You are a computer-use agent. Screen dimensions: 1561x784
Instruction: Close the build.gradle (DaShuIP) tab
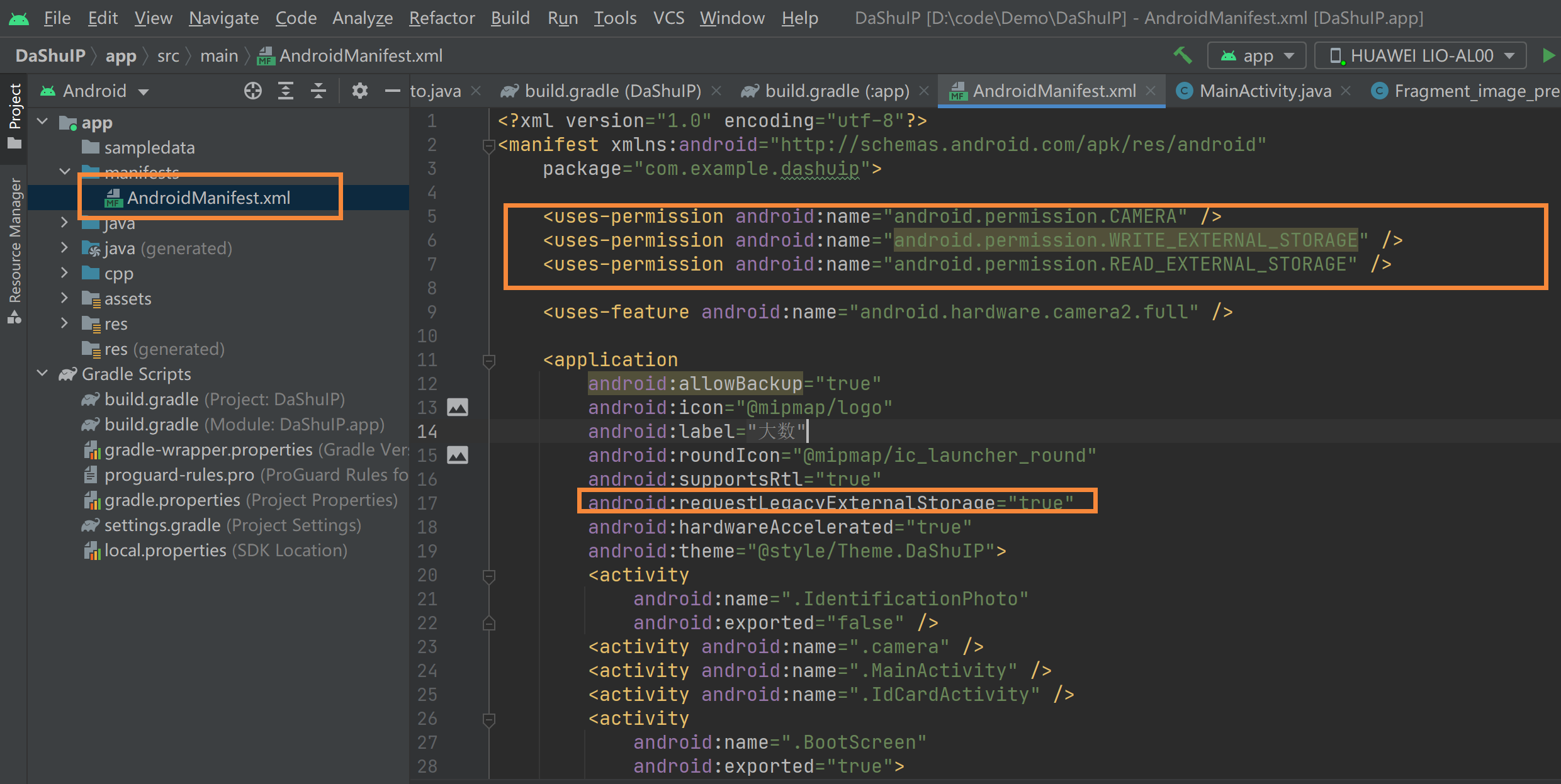[716, 91]
